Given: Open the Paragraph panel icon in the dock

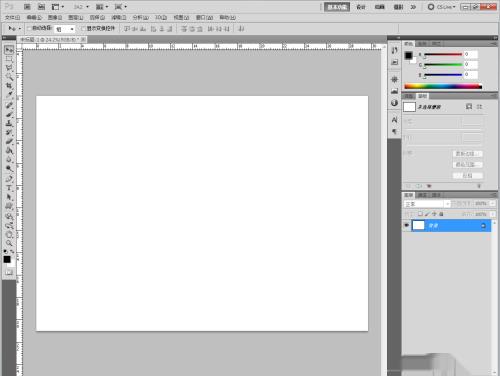Looking at the screenshot, I should (x=394, y=131).
